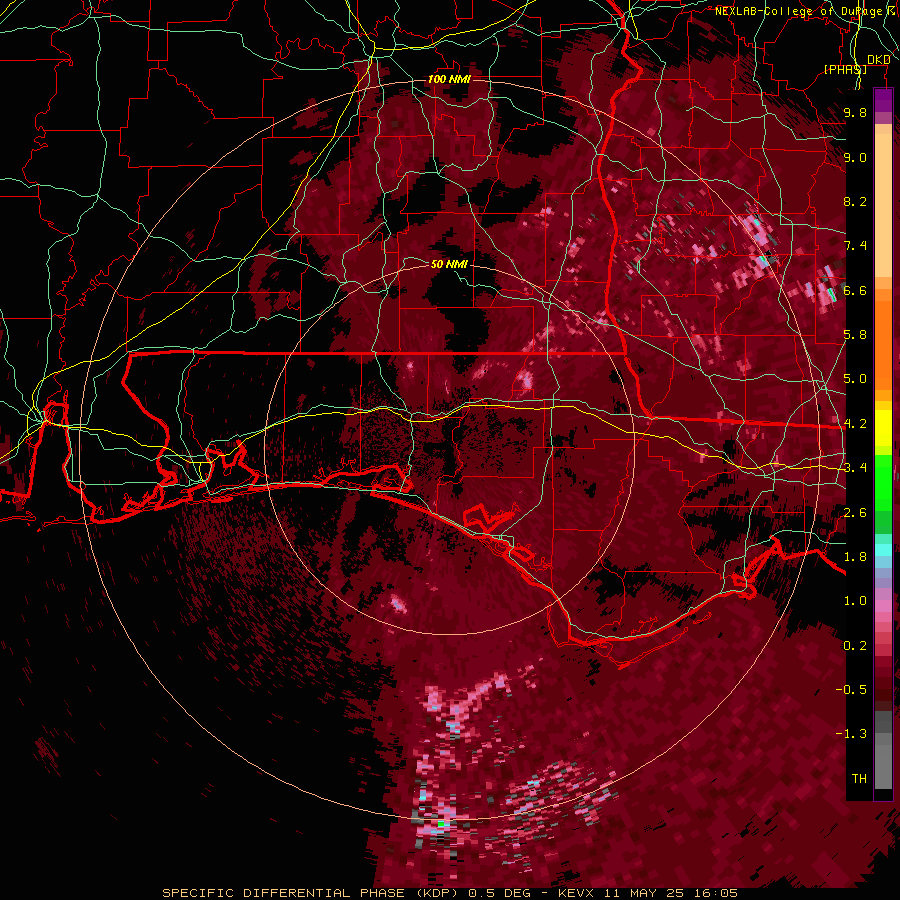Viewport: 900px width, 900px height.
Task: Click the purple segment atop the color bar
Action: click(883, 100)
